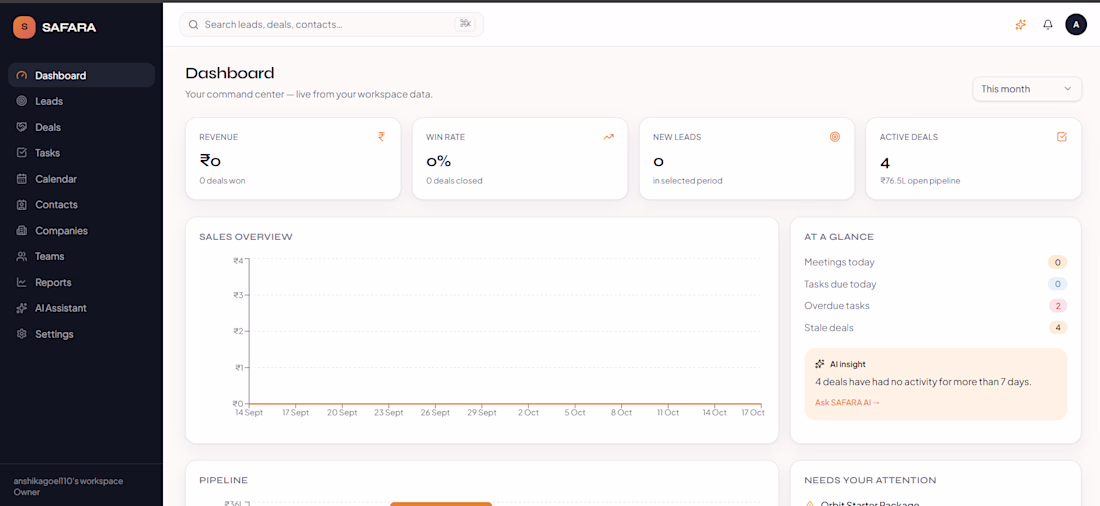This screenshot has width=1100, height=506.
Task: Open the user avatar menu
Action: [x=1076, y=25]
